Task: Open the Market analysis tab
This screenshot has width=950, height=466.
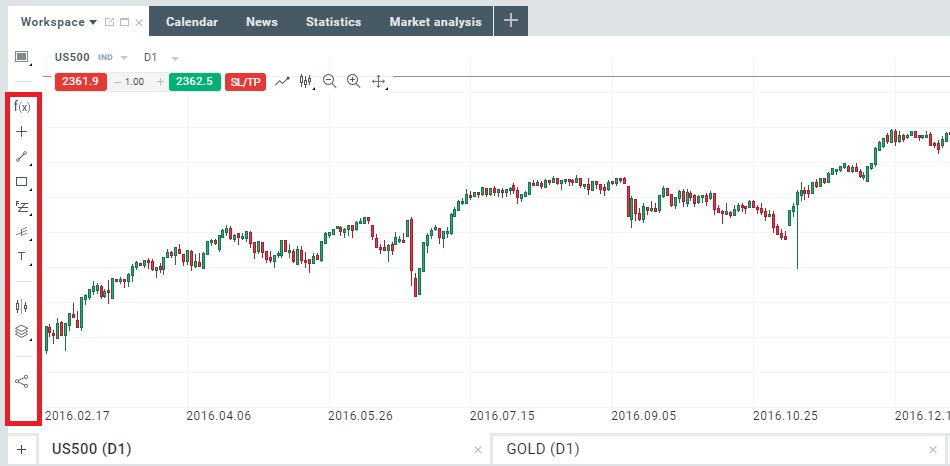Action: coord(435,21)
